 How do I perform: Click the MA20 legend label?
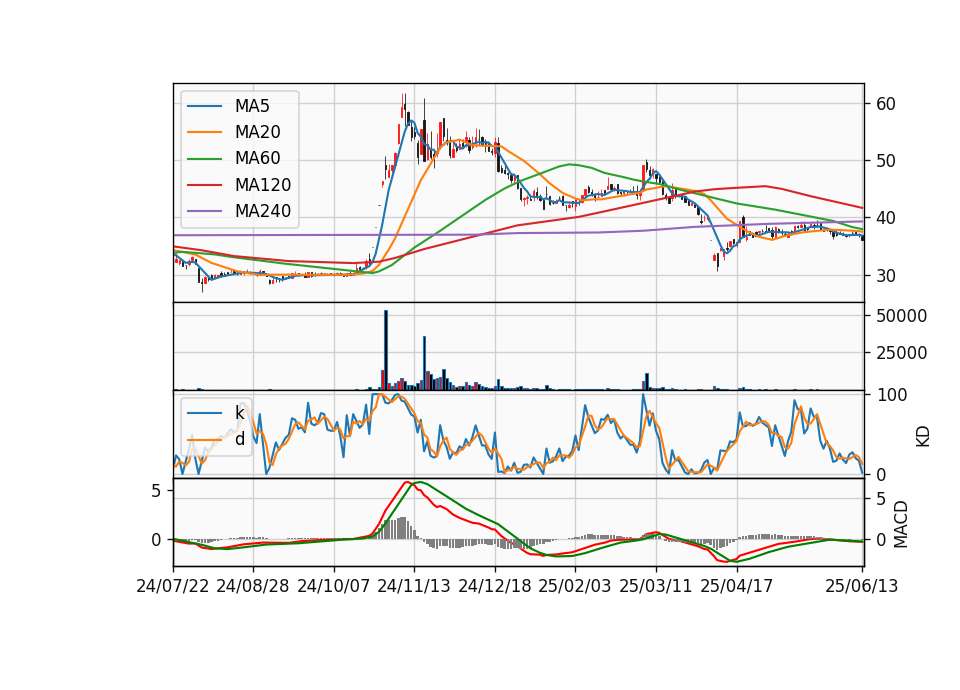point(257,132)
